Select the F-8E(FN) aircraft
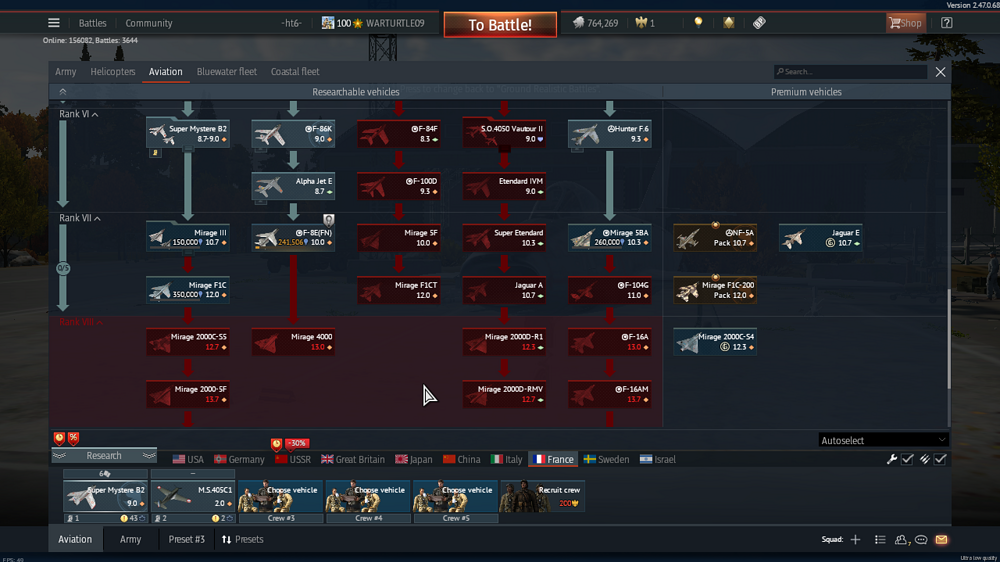This screenshot has height=562, width=1000. pos(293,237)
